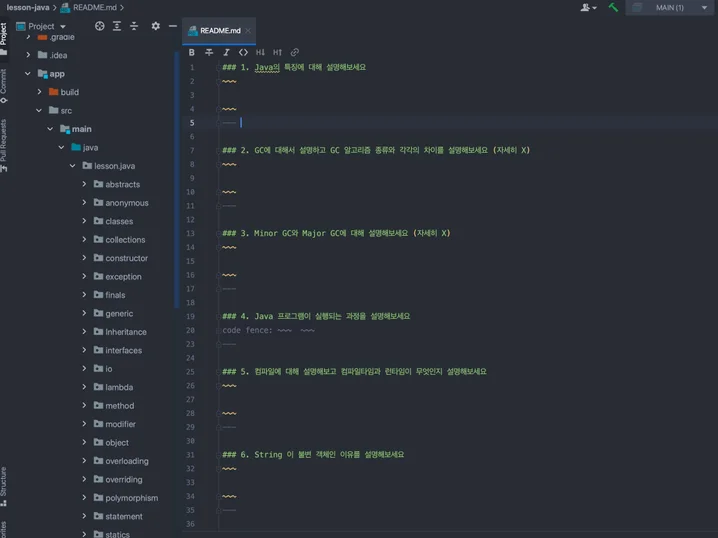Collapse the main folder
Image resolution: width=718 pixels, height=538 pixels.
[x=50, y=129]
